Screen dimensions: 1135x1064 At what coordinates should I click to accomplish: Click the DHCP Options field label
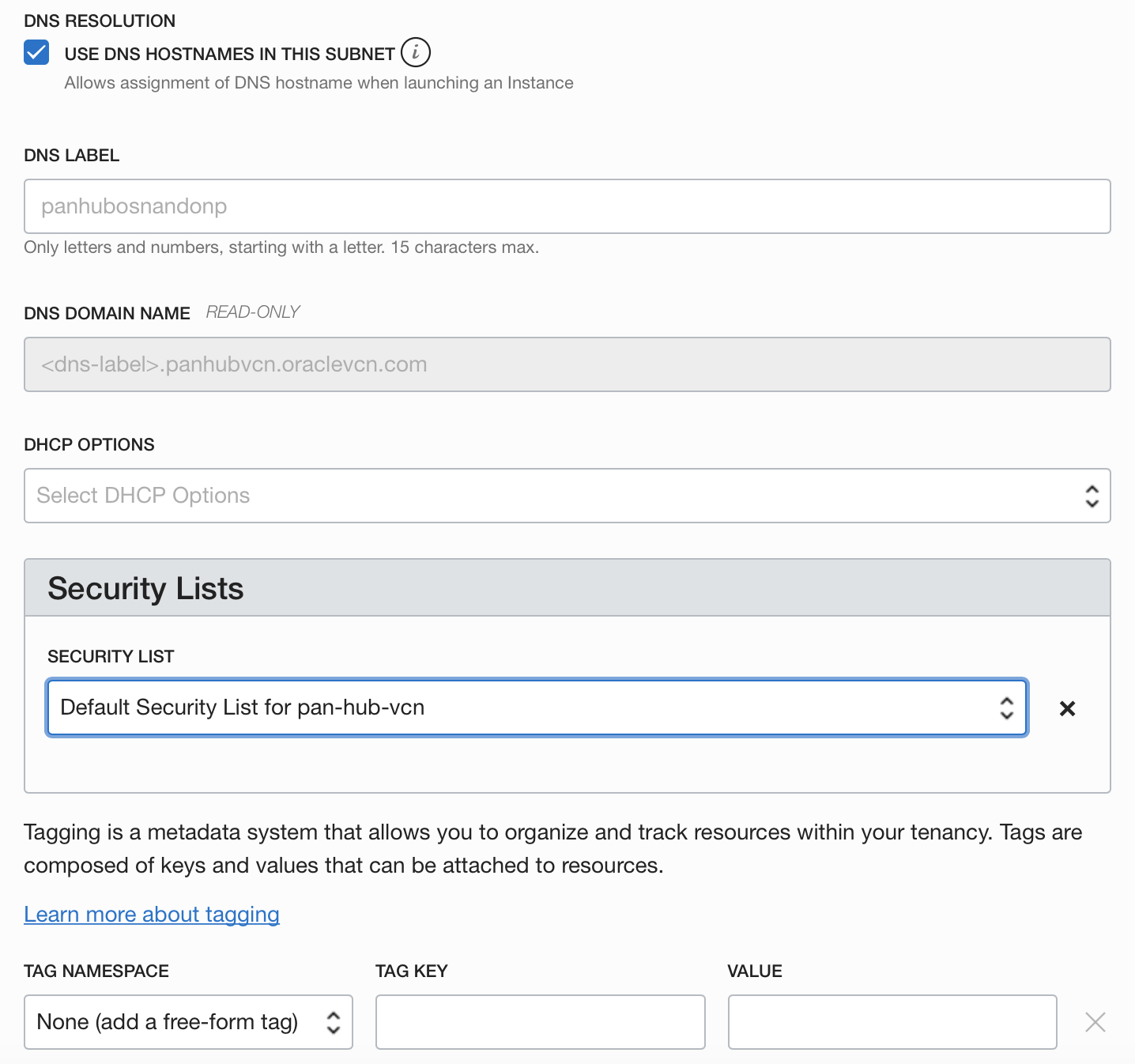tap(89, 445)
